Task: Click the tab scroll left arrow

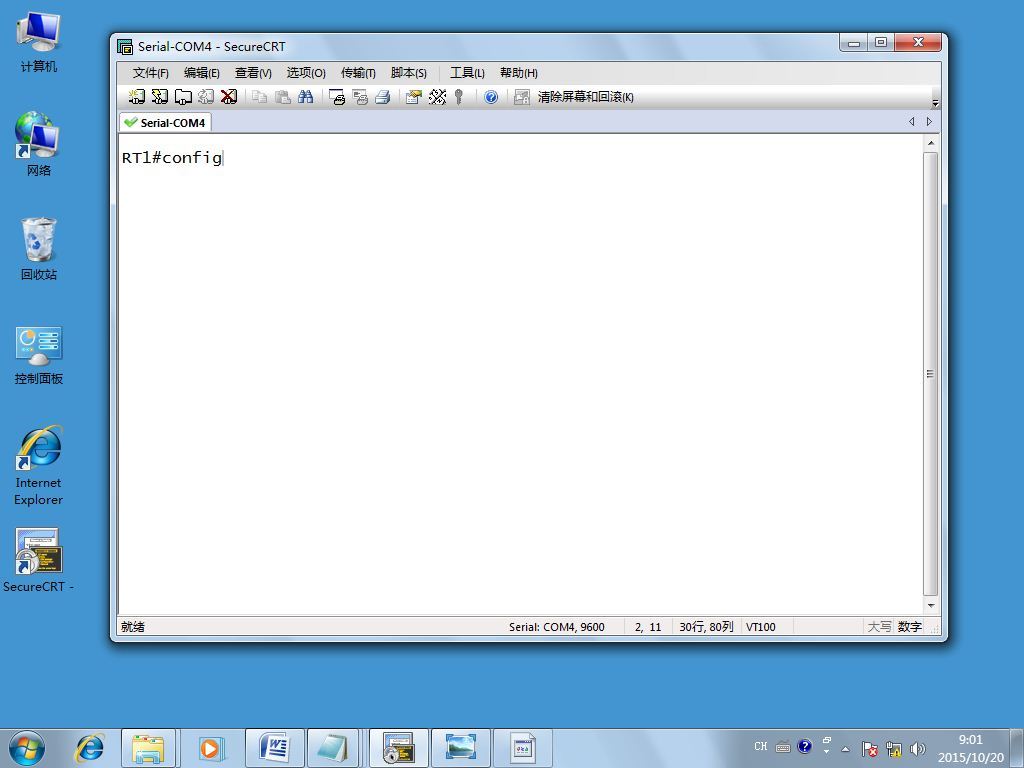Action: tap(912, 121)
